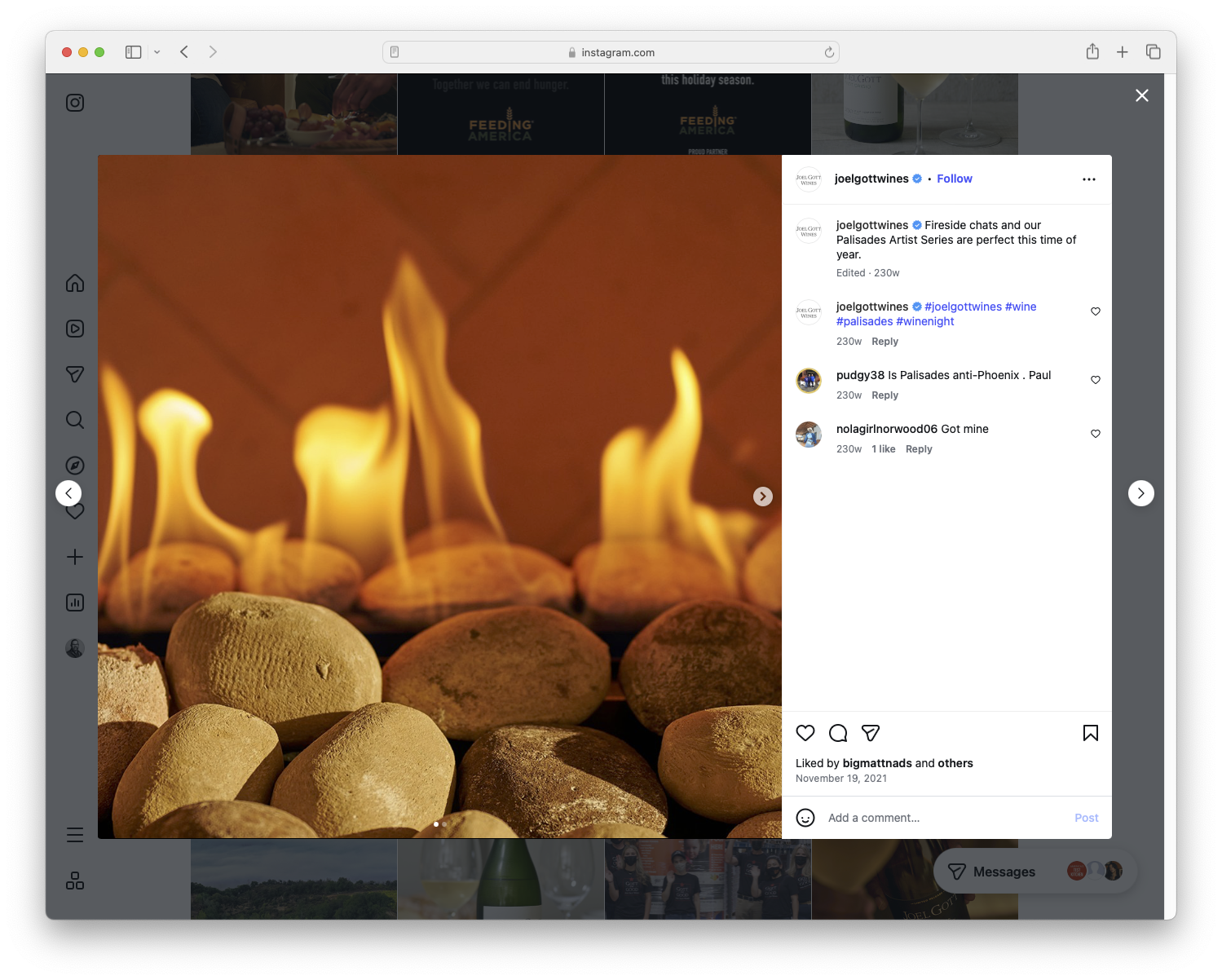The image size is (1222, 980).
Task: Open profile avatar in sidebar
Action: click(75, 648)
